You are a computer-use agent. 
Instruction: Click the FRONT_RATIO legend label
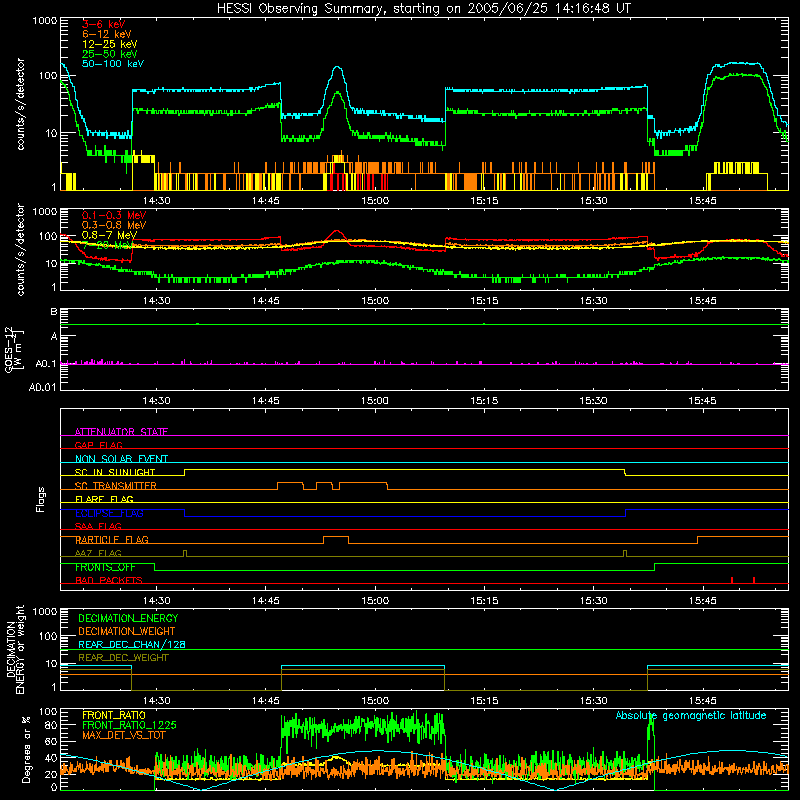click(114, 715)
